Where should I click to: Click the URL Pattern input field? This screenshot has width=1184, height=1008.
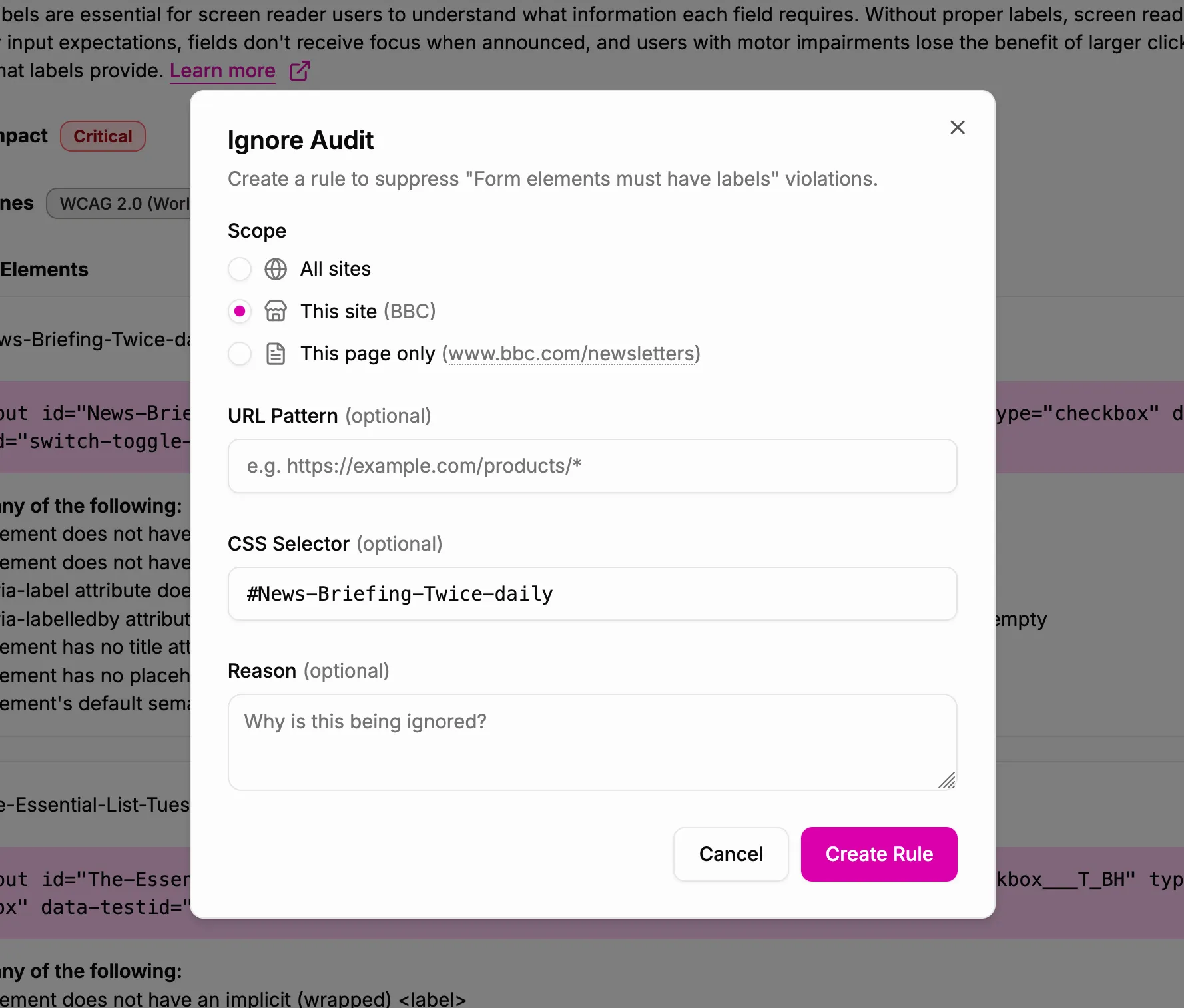coord(592,466)
